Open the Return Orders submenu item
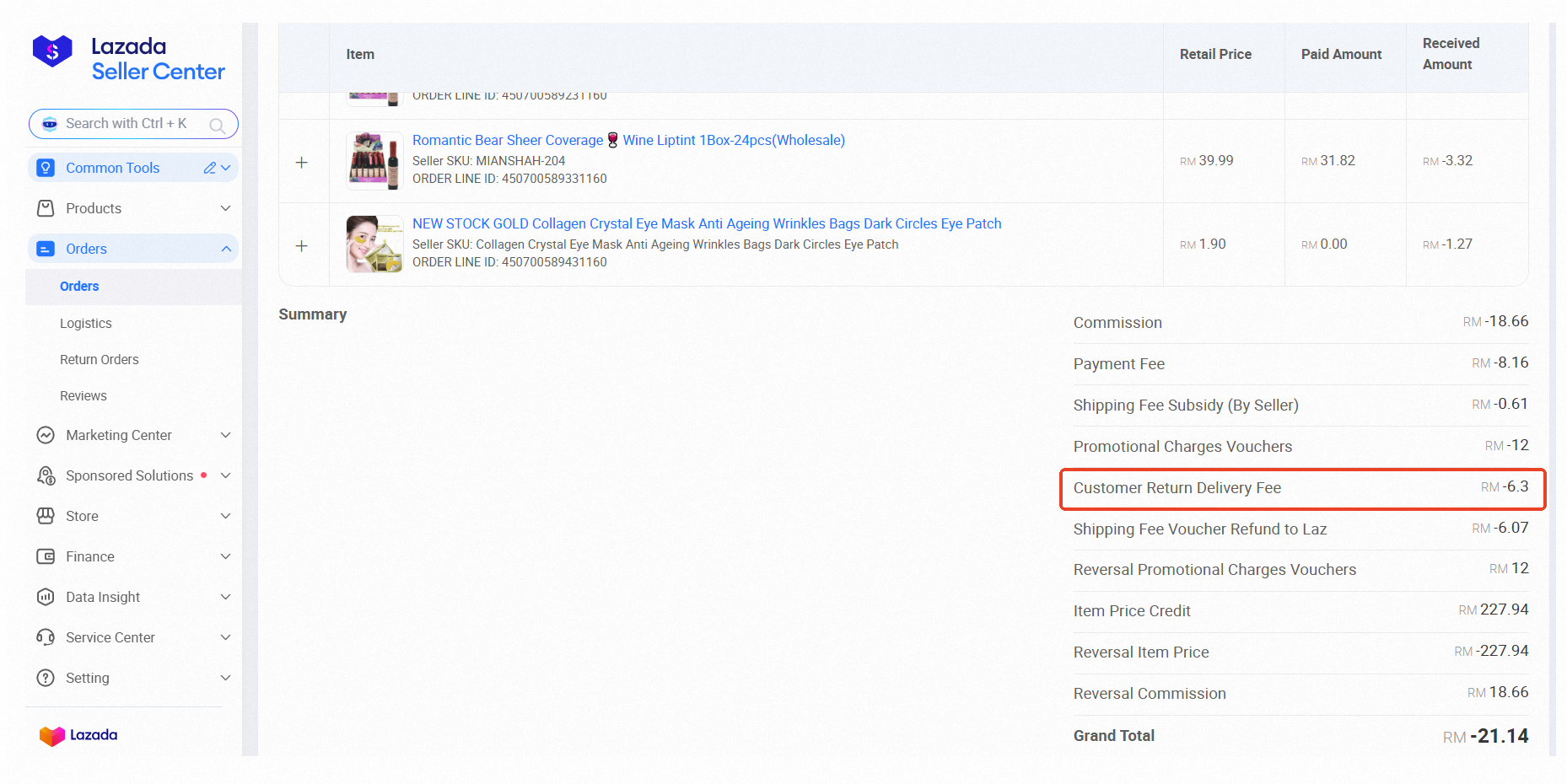Screen dimensions: 1567x784 pos(100,359)
